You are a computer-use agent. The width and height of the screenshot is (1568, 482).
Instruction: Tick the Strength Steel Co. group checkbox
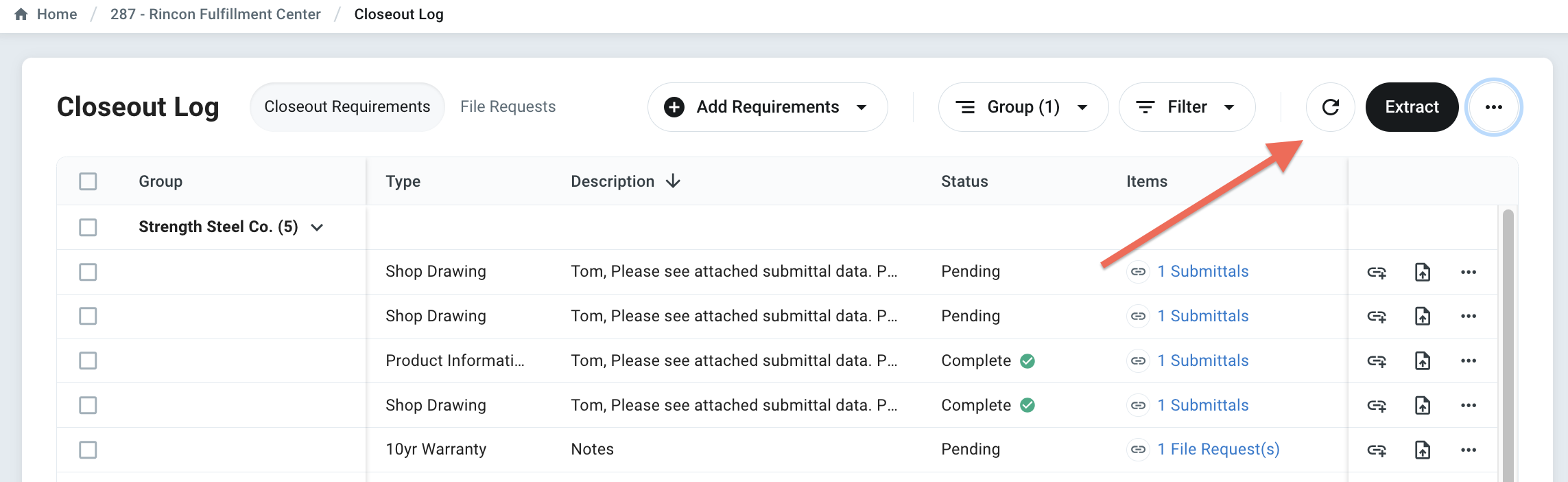click(88, 227)
